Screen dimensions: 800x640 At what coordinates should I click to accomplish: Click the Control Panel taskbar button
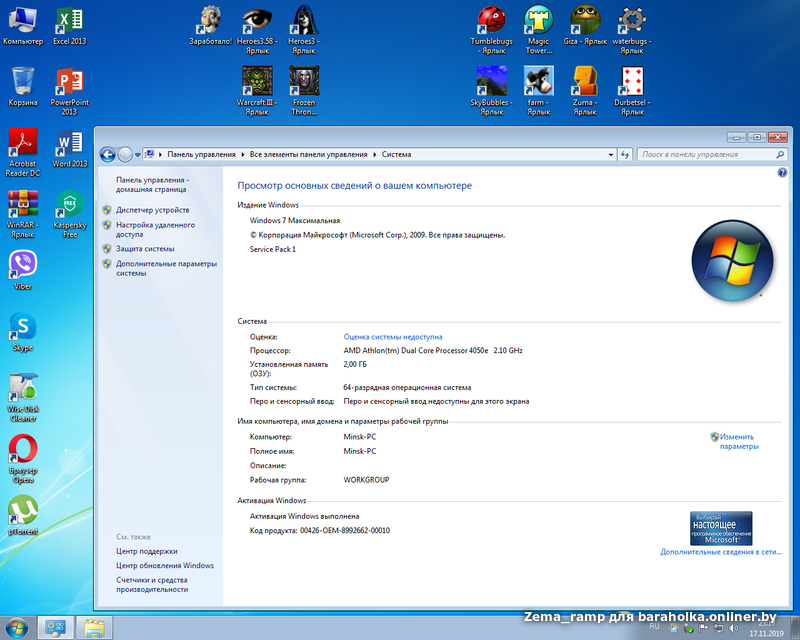coord(55,628)
